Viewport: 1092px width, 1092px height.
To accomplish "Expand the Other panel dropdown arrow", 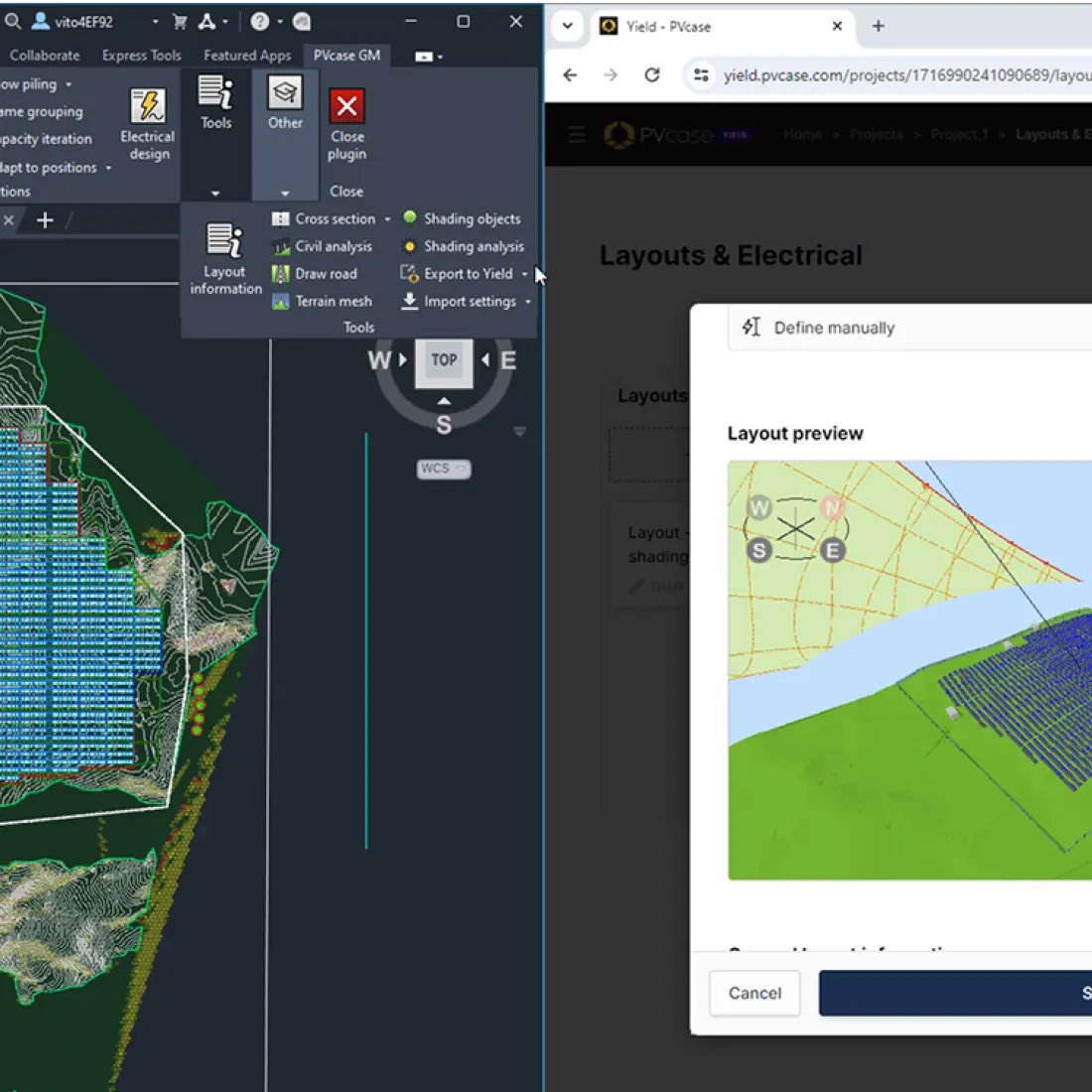I will tap(285, 193).
